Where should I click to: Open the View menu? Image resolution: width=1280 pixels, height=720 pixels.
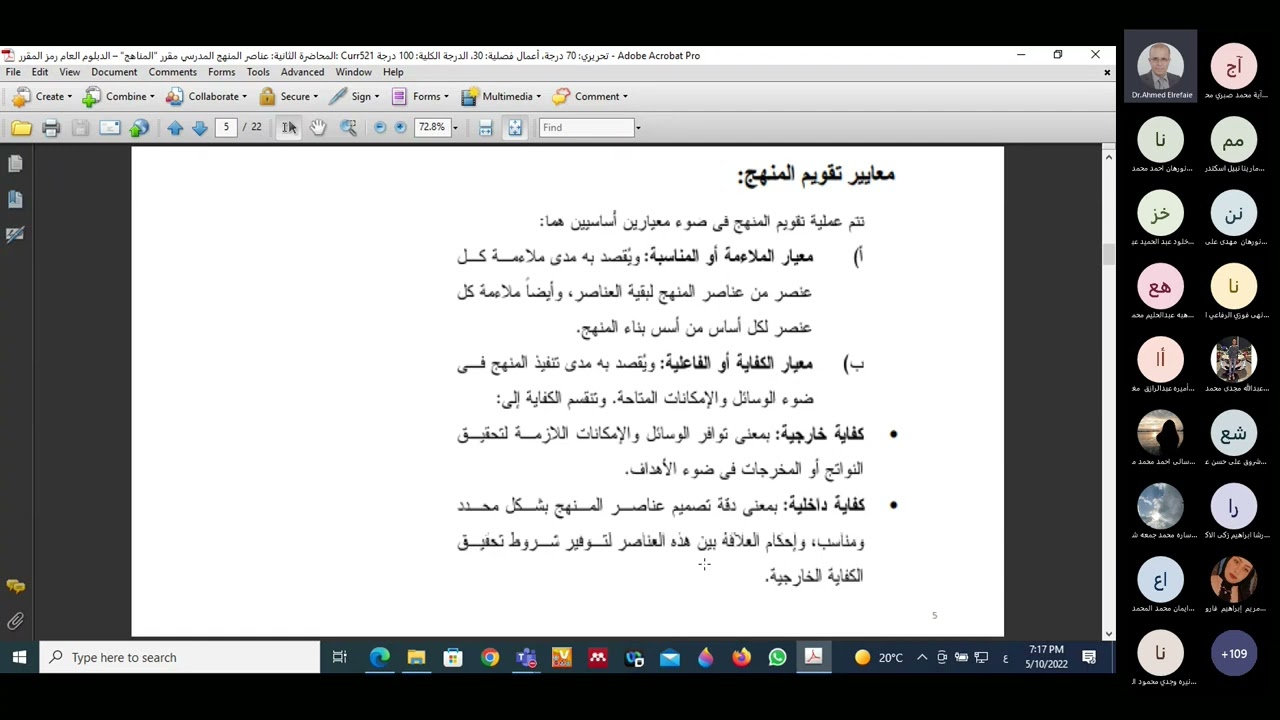click(x=70, y=72)
